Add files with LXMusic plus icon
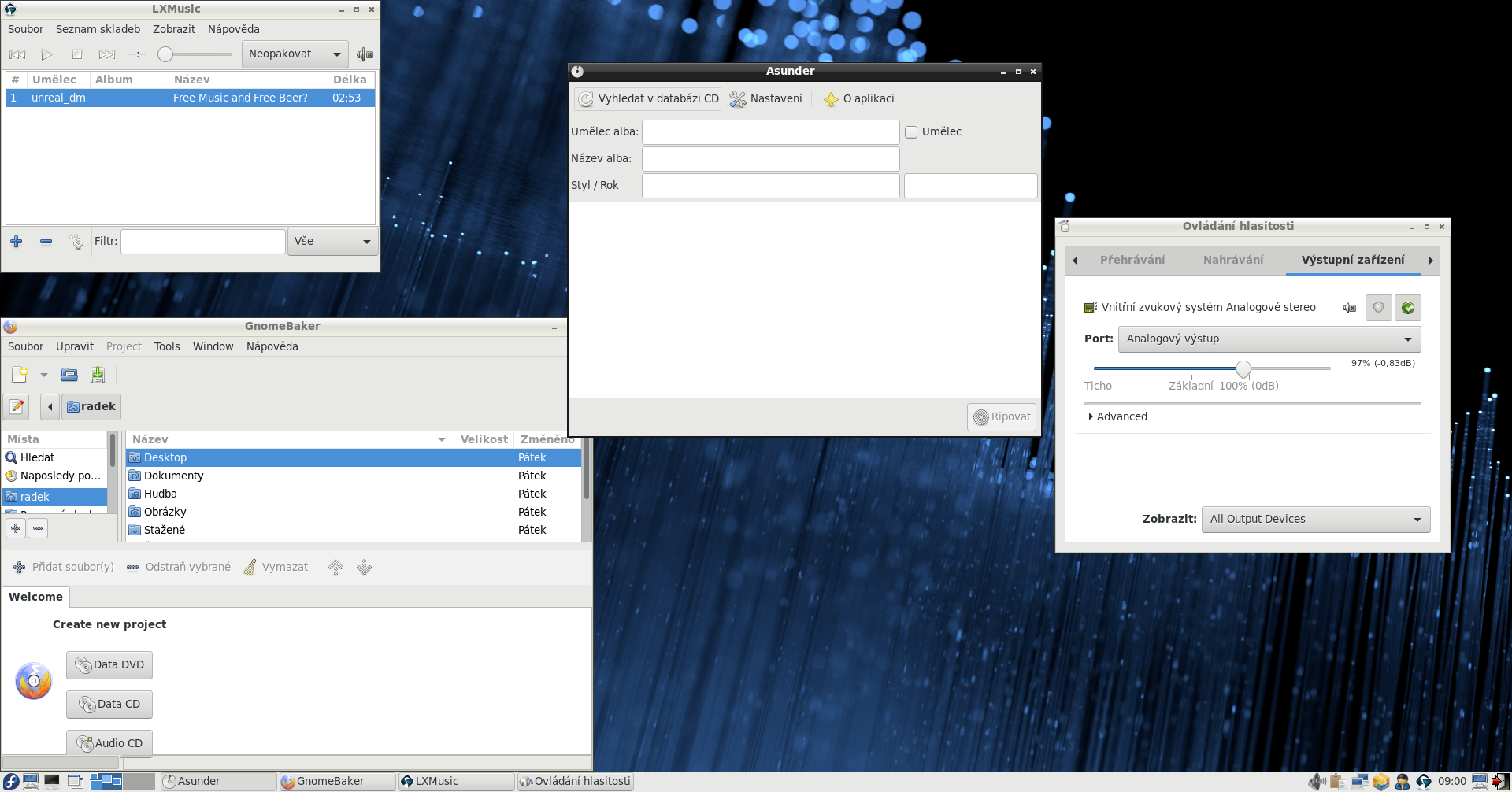The width and height of the screenshot is (1512, 792). click(17, 242)
